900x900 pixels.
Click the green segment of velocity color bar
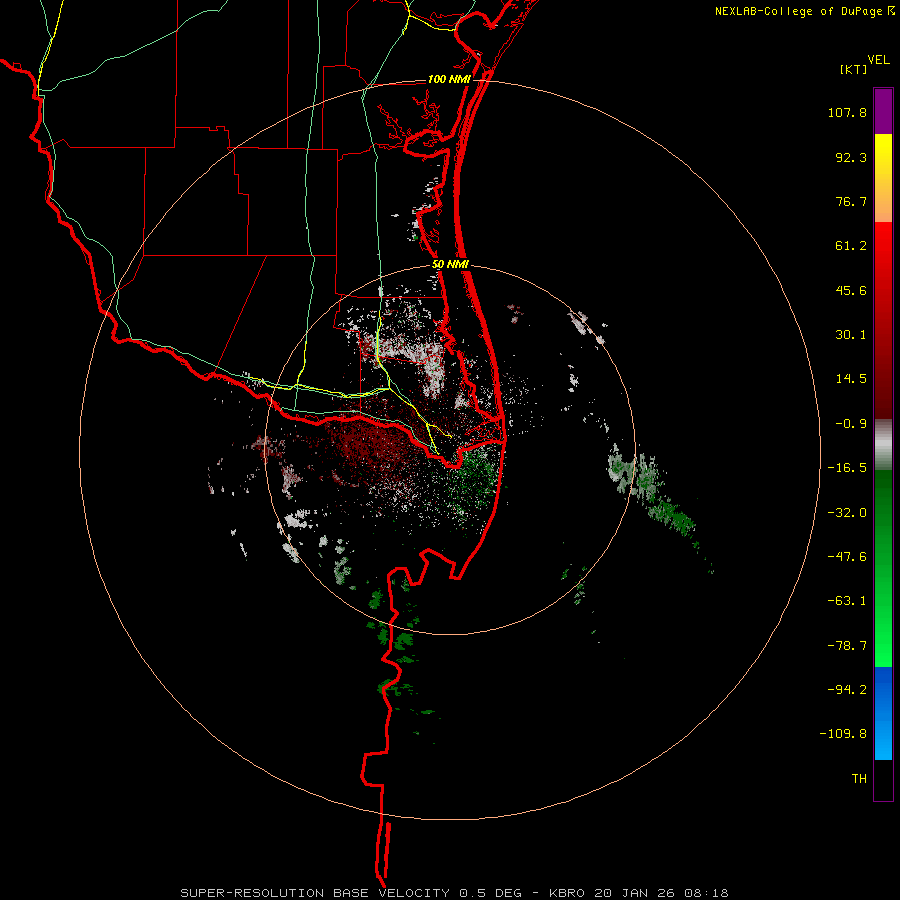(883, 568)
